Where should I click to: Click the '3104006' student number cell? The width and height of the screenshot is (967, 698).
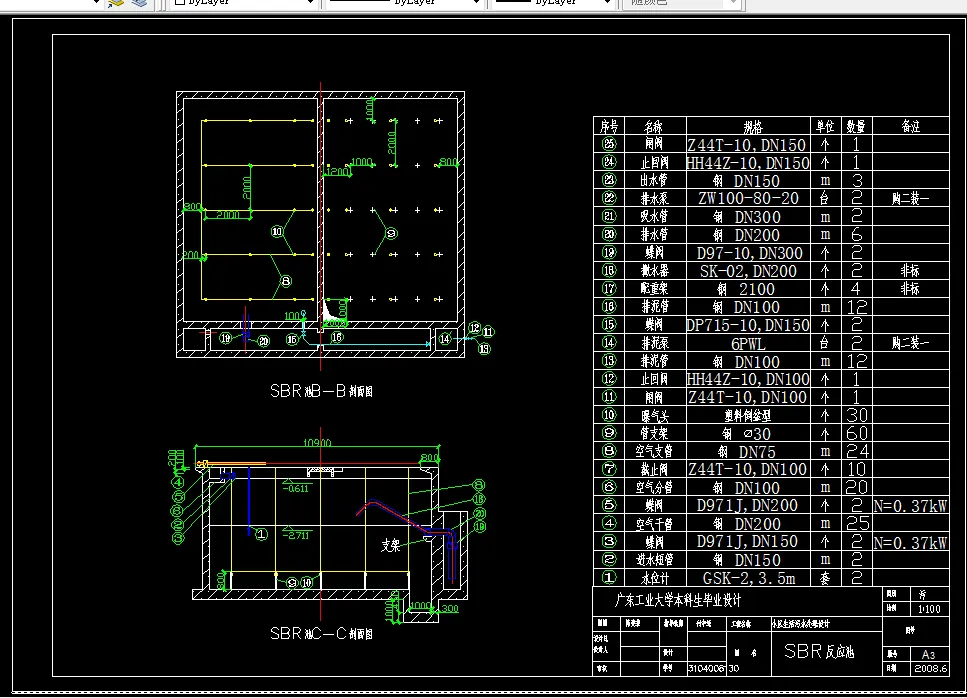coord(706,668)
